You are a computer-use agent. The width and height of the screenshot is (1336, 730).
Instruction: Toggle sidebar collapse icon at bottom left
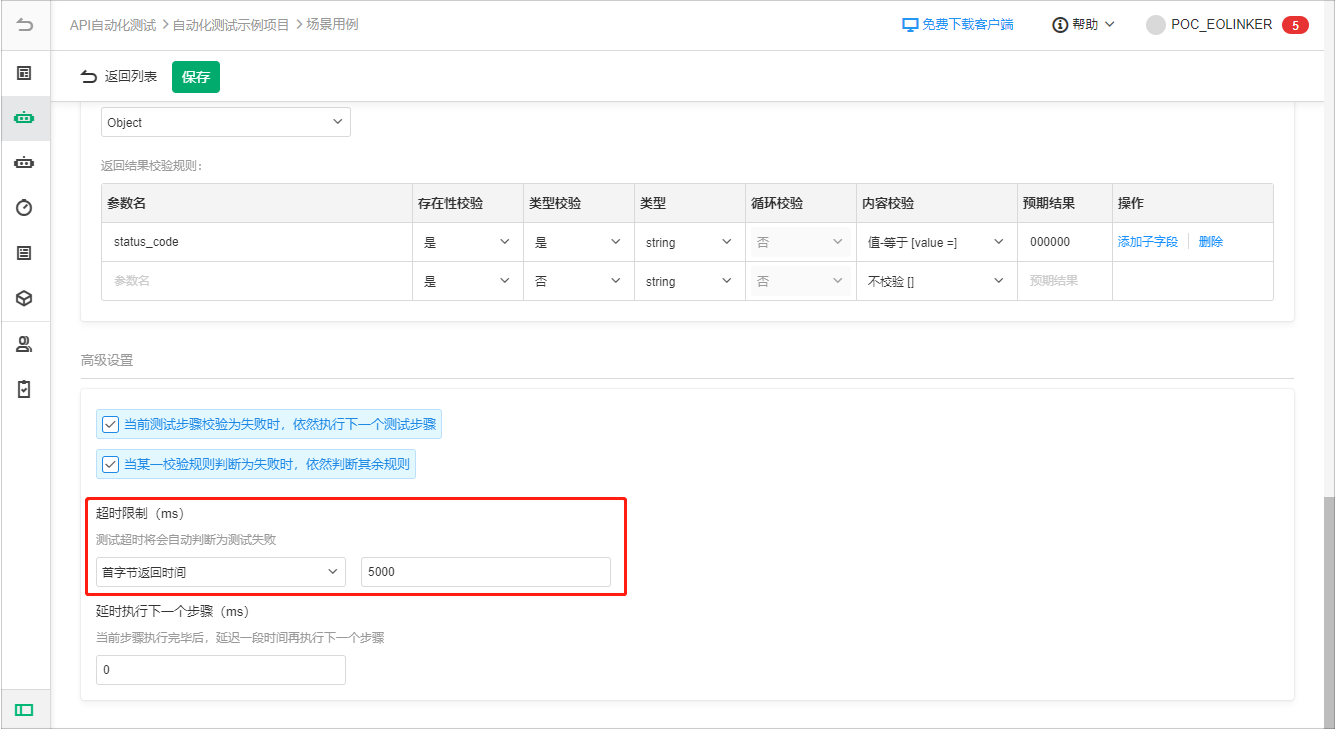[x=25, y=710]
